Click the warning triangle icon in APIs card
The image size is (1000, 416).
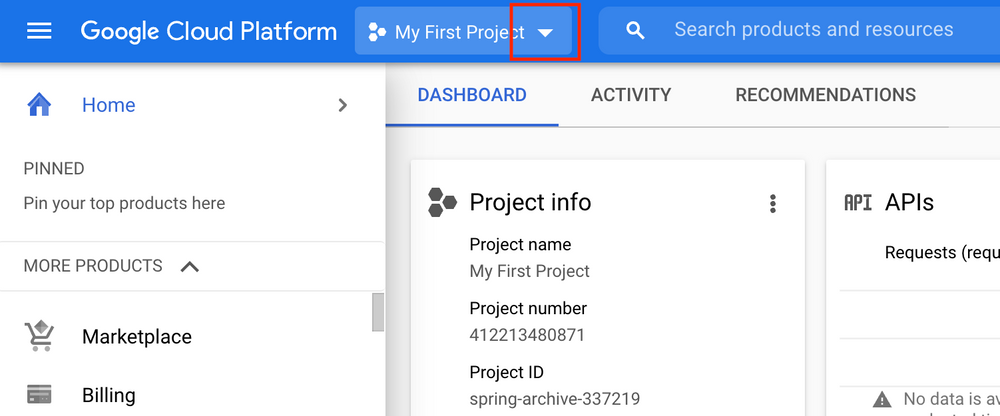pyautogui.click(x=882, y=399)
